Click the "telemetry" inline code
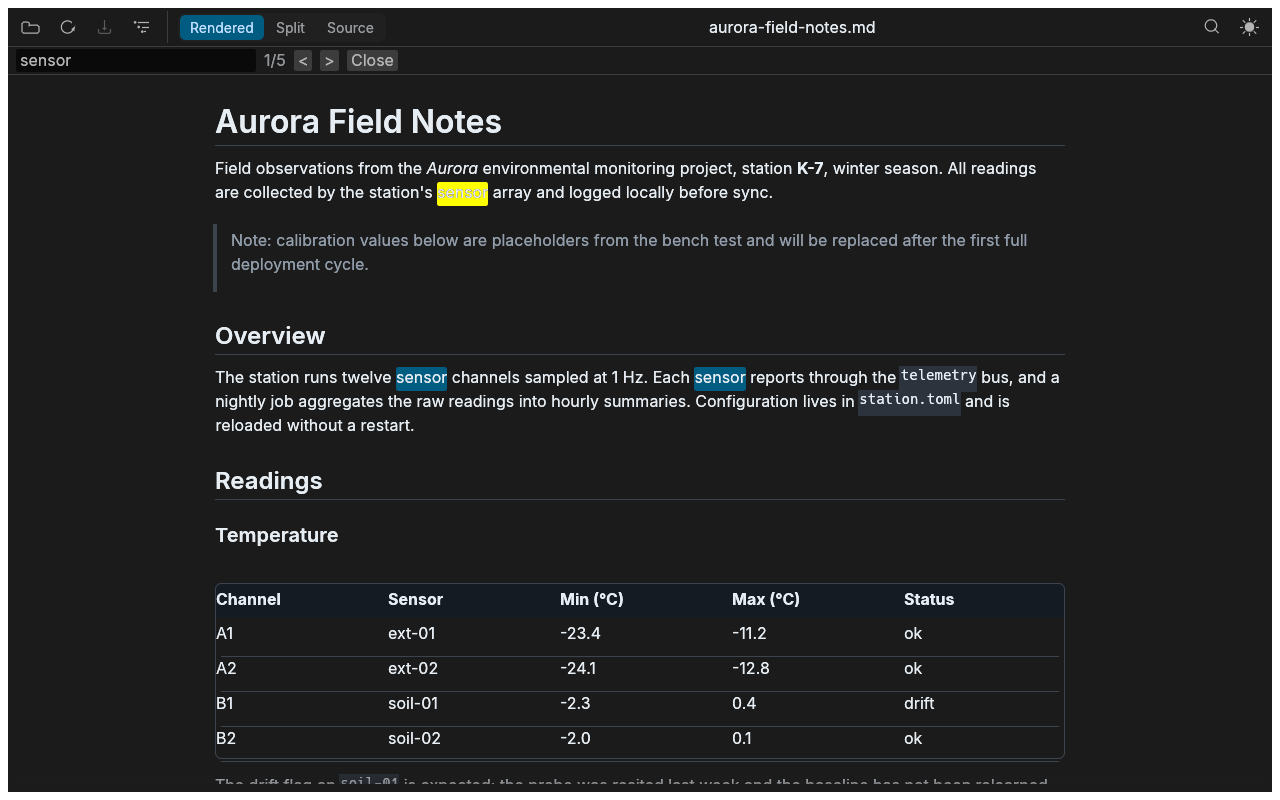Viewport: 1280px width, 800px height. 938,376
